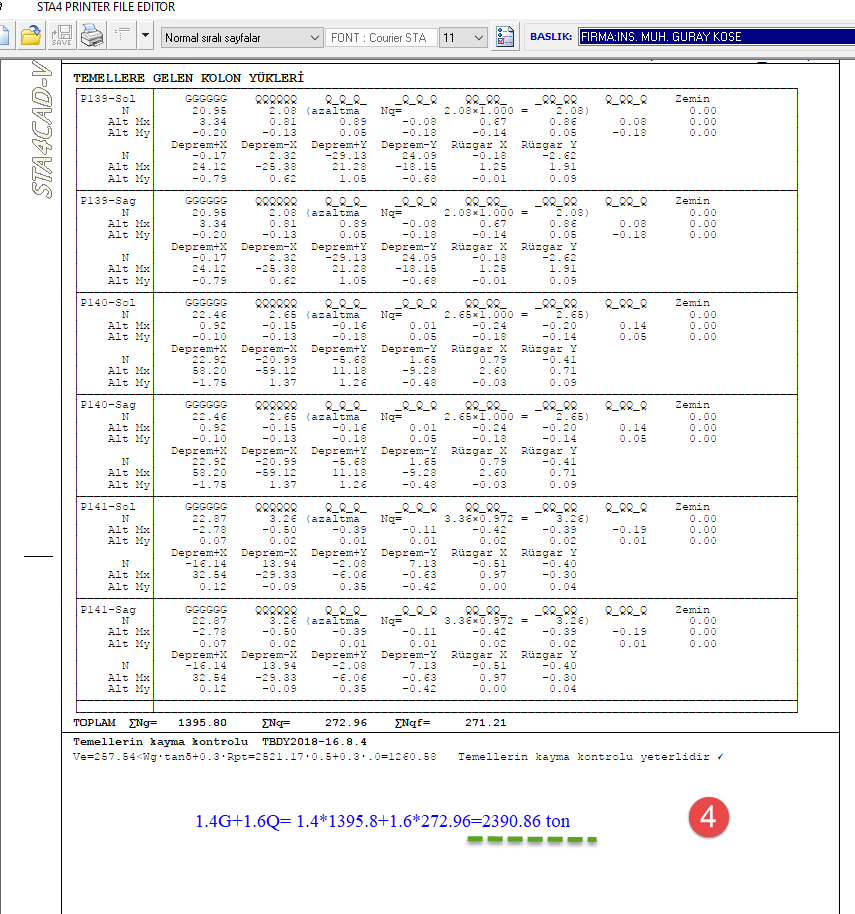The width and height of the screenshot is (855, 914).
Task: Click the blue 1.4G+1.6Q formula text
Action: 383,821
